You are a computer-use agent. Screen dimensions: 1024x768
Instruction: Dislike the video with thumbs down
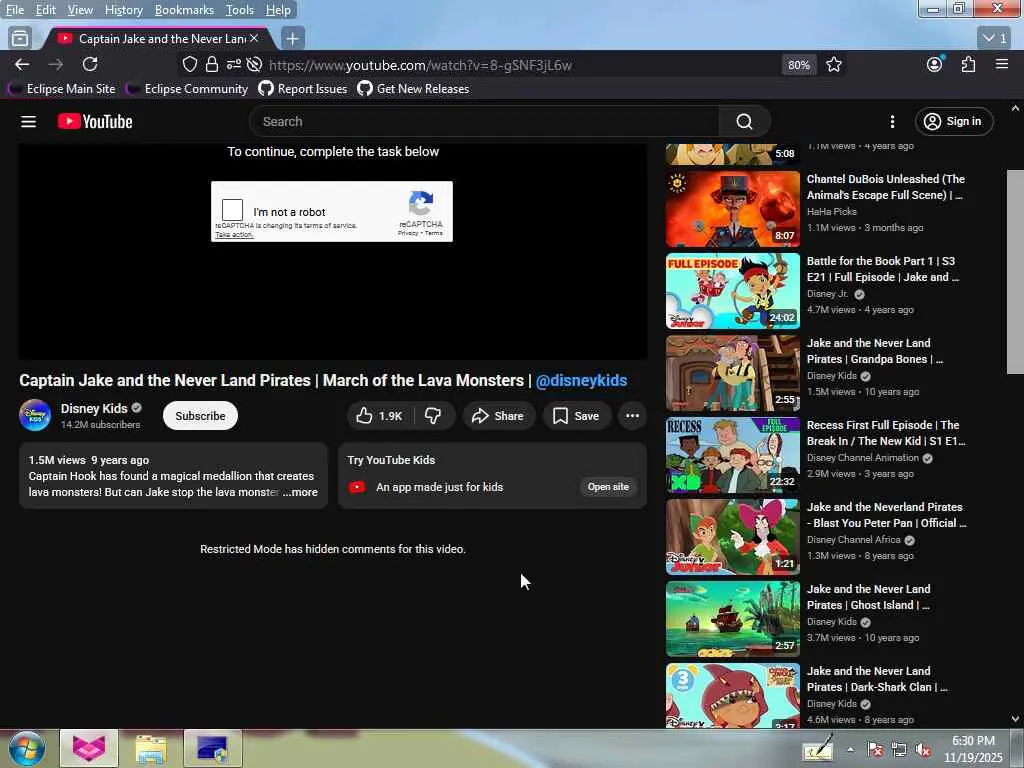433,416
